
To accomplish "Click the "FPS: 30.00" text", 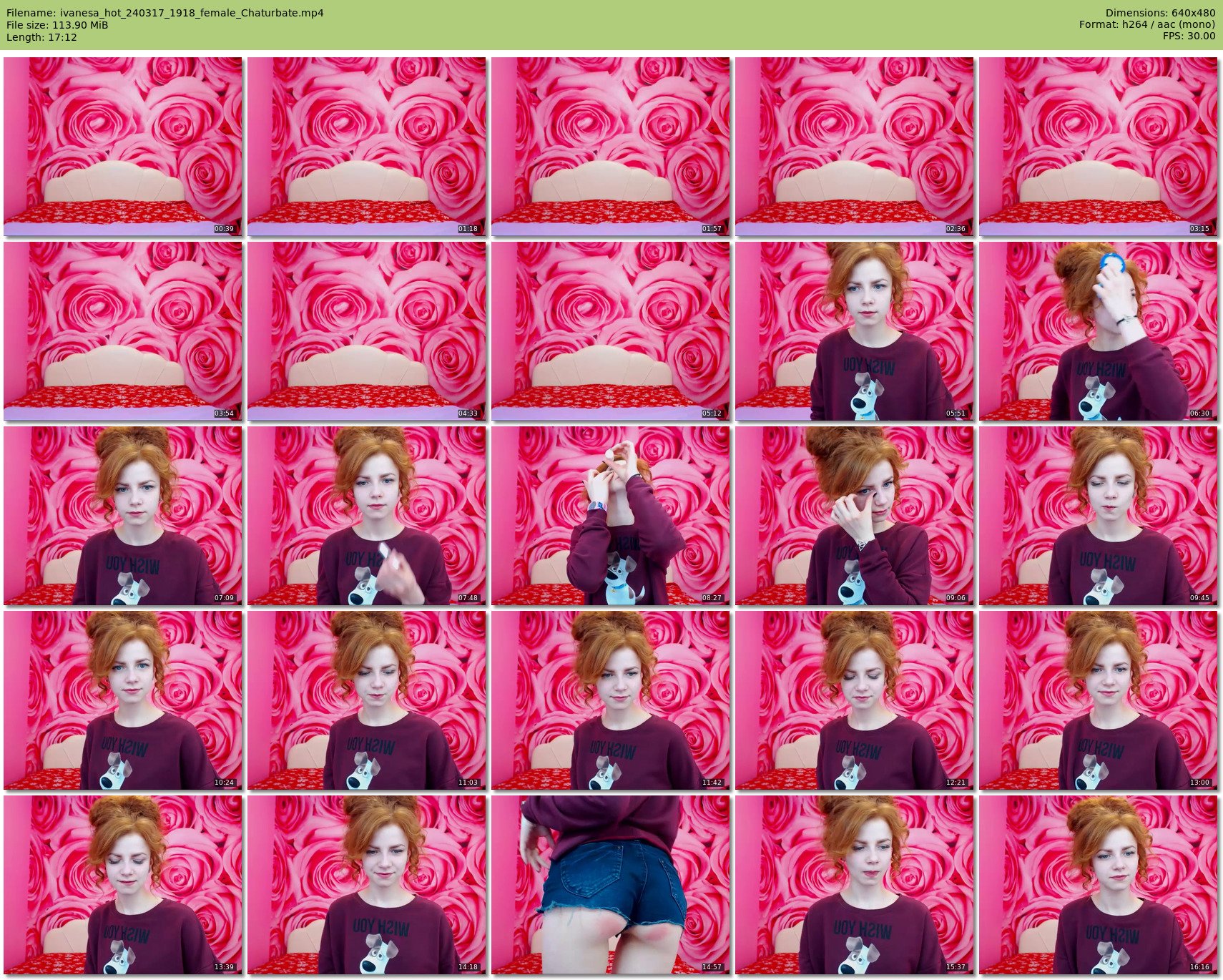I will pos(1189,36).
